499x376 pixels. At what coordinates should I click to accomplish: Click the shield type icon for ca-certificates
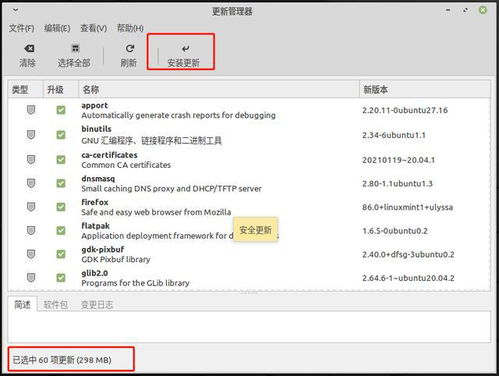click(x=31, y=160)
